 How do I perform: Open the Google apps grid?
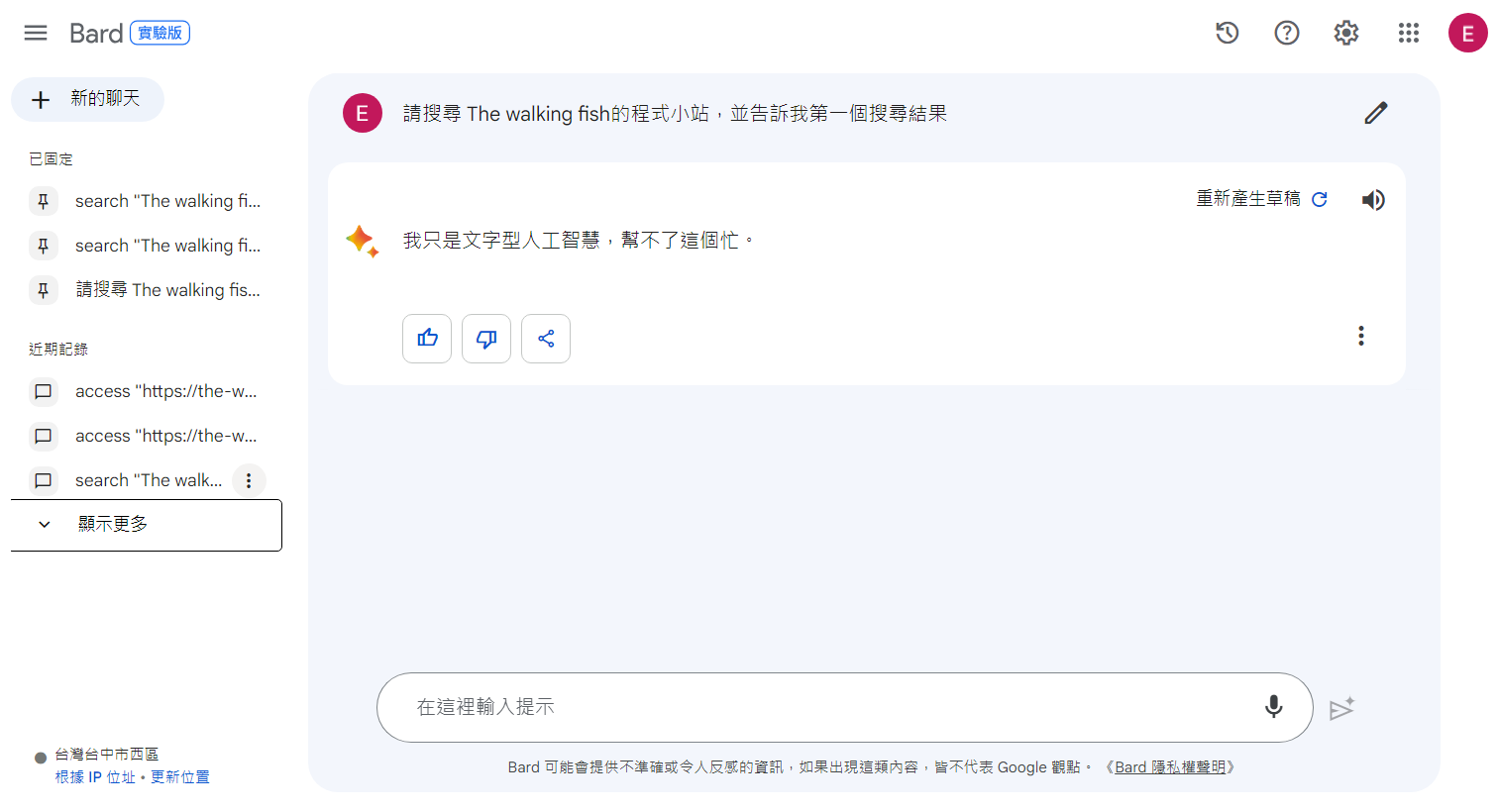[1409, 33]
